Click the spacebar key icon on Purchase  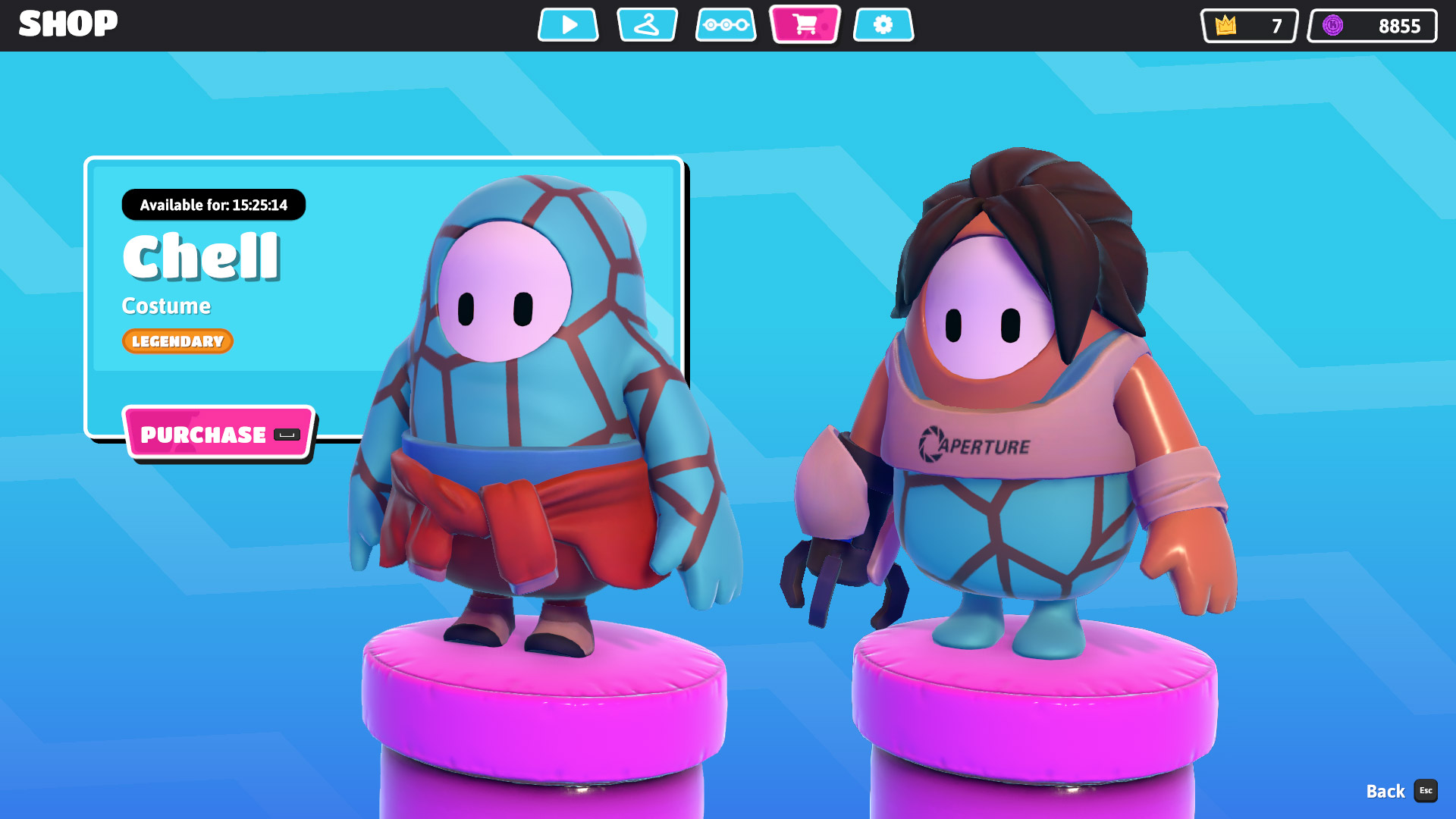287,435
